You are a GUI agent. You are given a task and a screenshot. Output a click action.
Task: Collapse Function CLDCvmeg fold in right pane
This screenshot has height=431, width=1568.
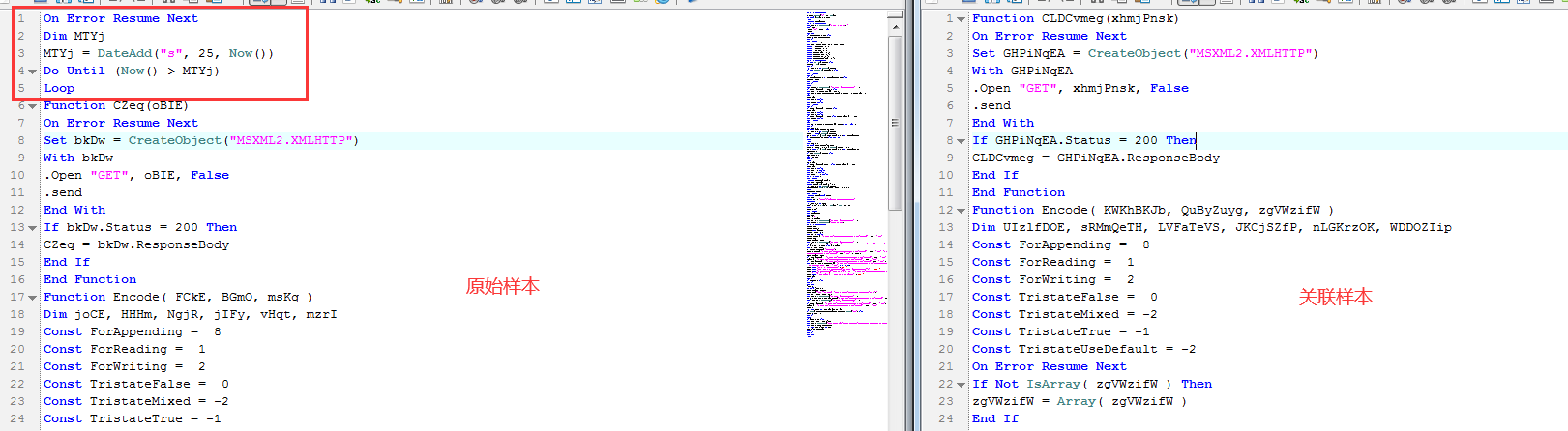(x=961, y=19)
